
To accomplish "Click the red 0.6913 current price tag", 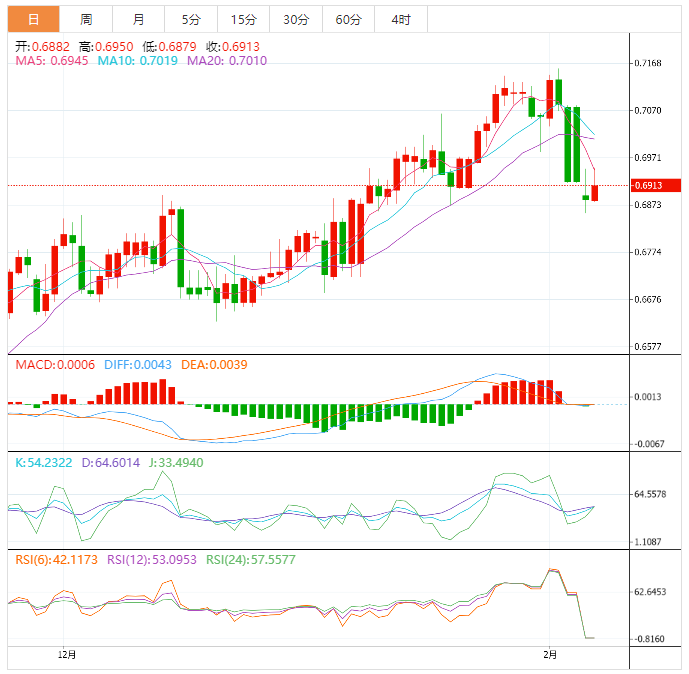I will [655, 185].
